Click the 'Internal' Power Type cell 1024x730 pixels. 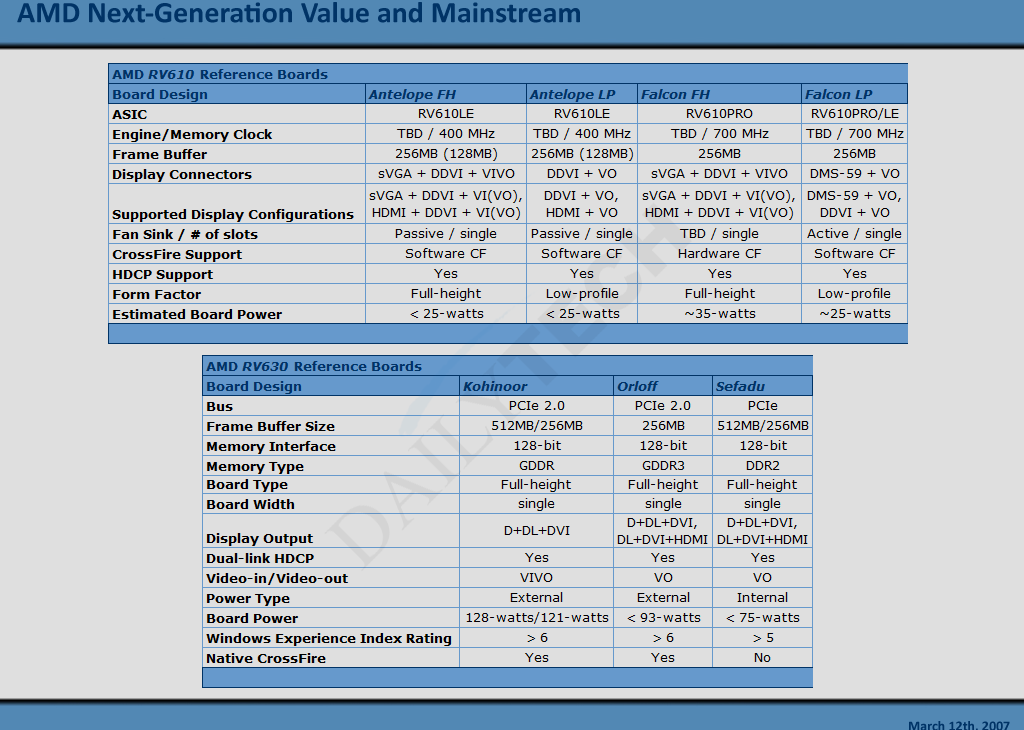pyautogui.click(x=762, y=598)
